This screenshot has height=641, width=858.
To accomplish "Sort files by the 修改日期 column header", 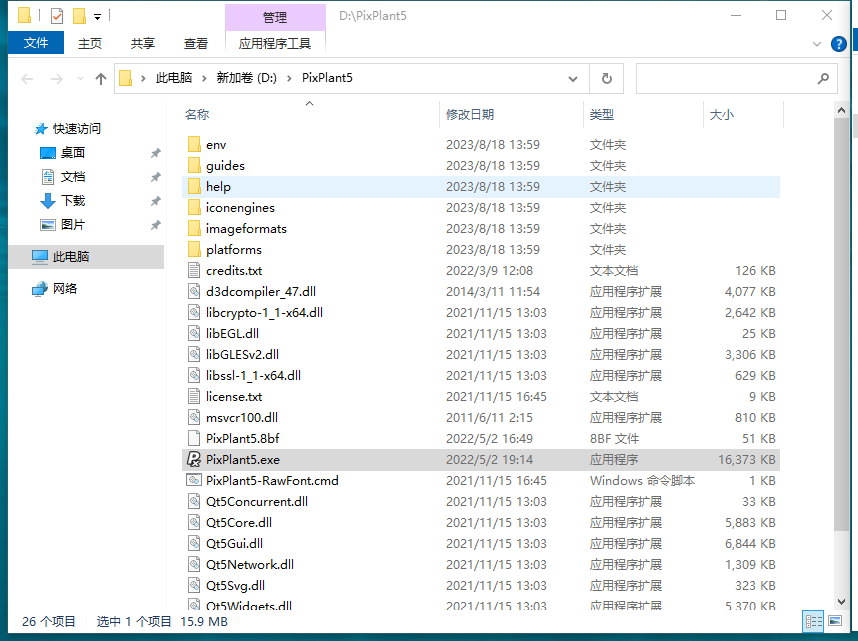I will click(470, 115).
